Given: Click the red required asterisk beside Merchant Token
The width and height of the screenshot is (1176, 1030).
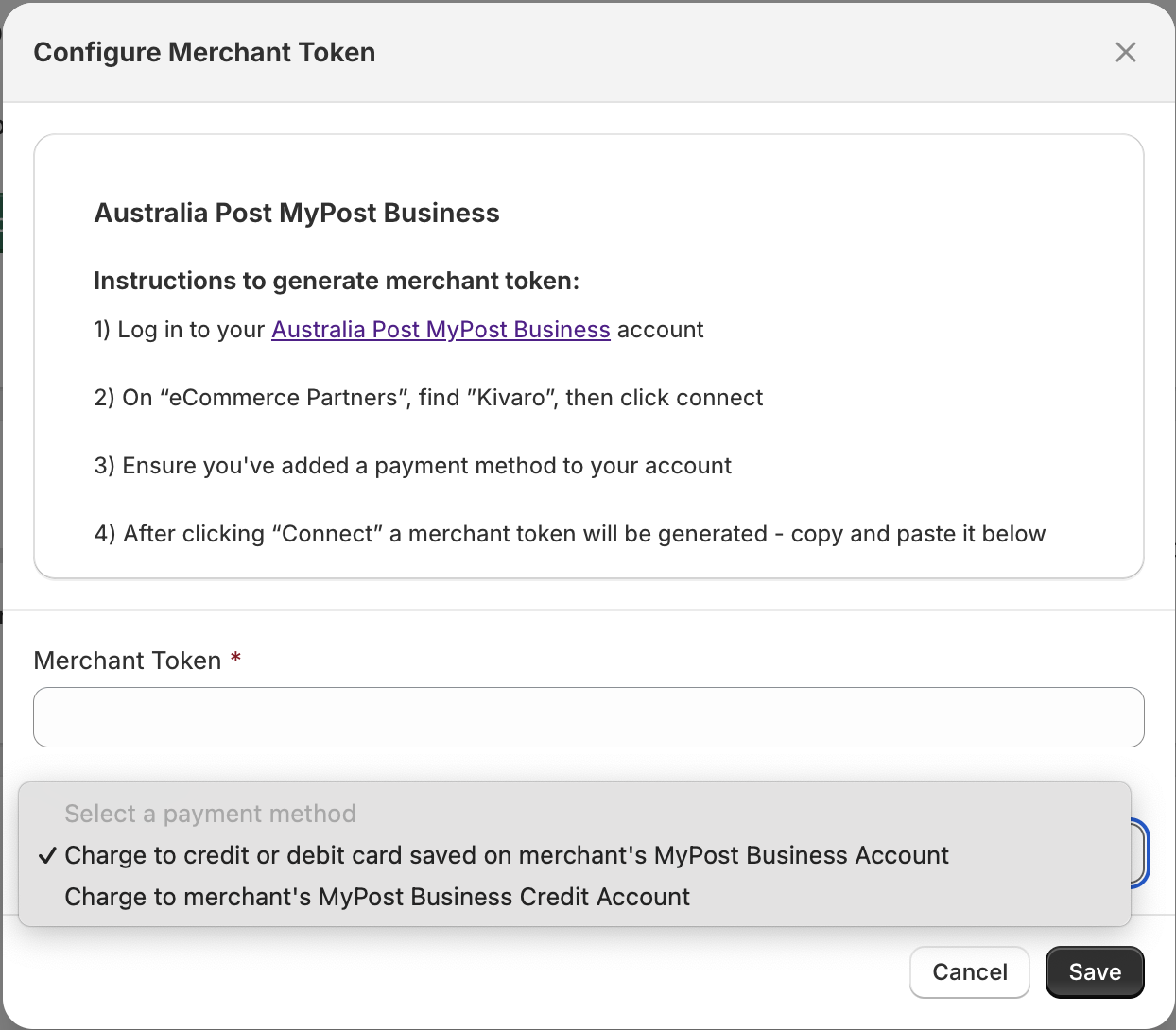Looking at the screenshot, I should [x=235, y=659].
